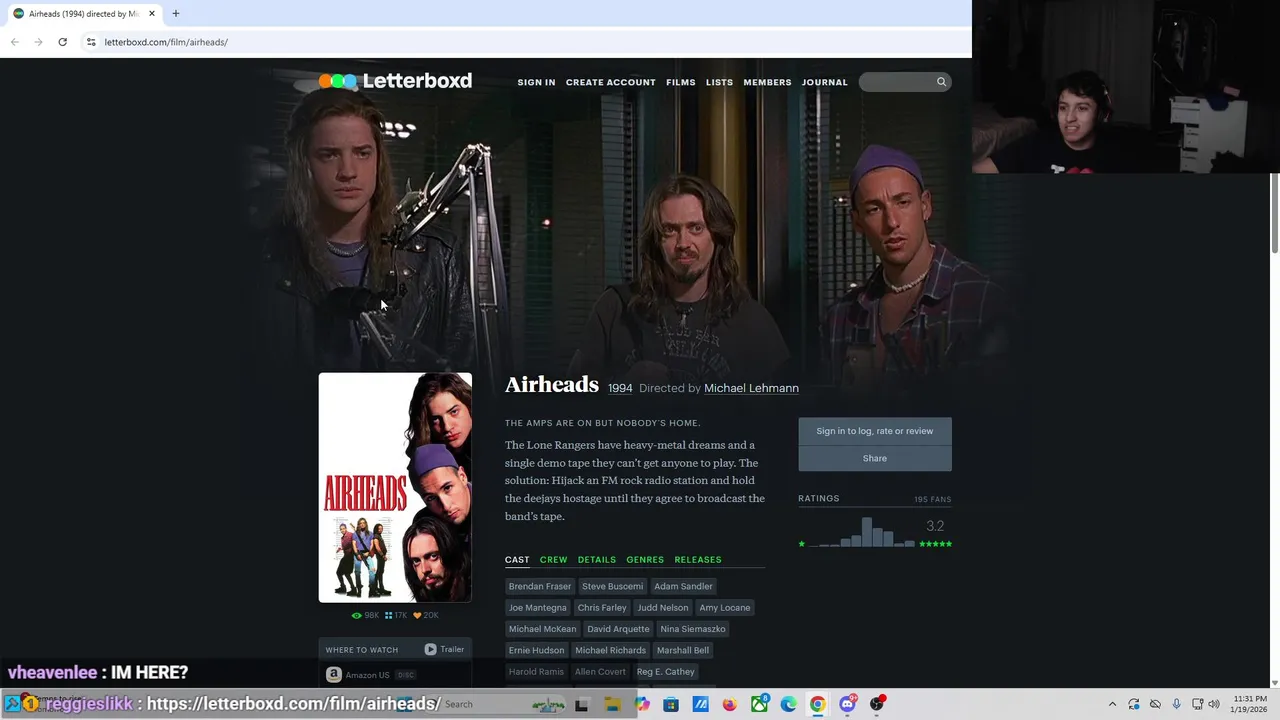Screen dimensions: 1280x720
Task: Open Microsoft Edge from the taskbar
Action: pyautogui.click(x=789, y=704)
